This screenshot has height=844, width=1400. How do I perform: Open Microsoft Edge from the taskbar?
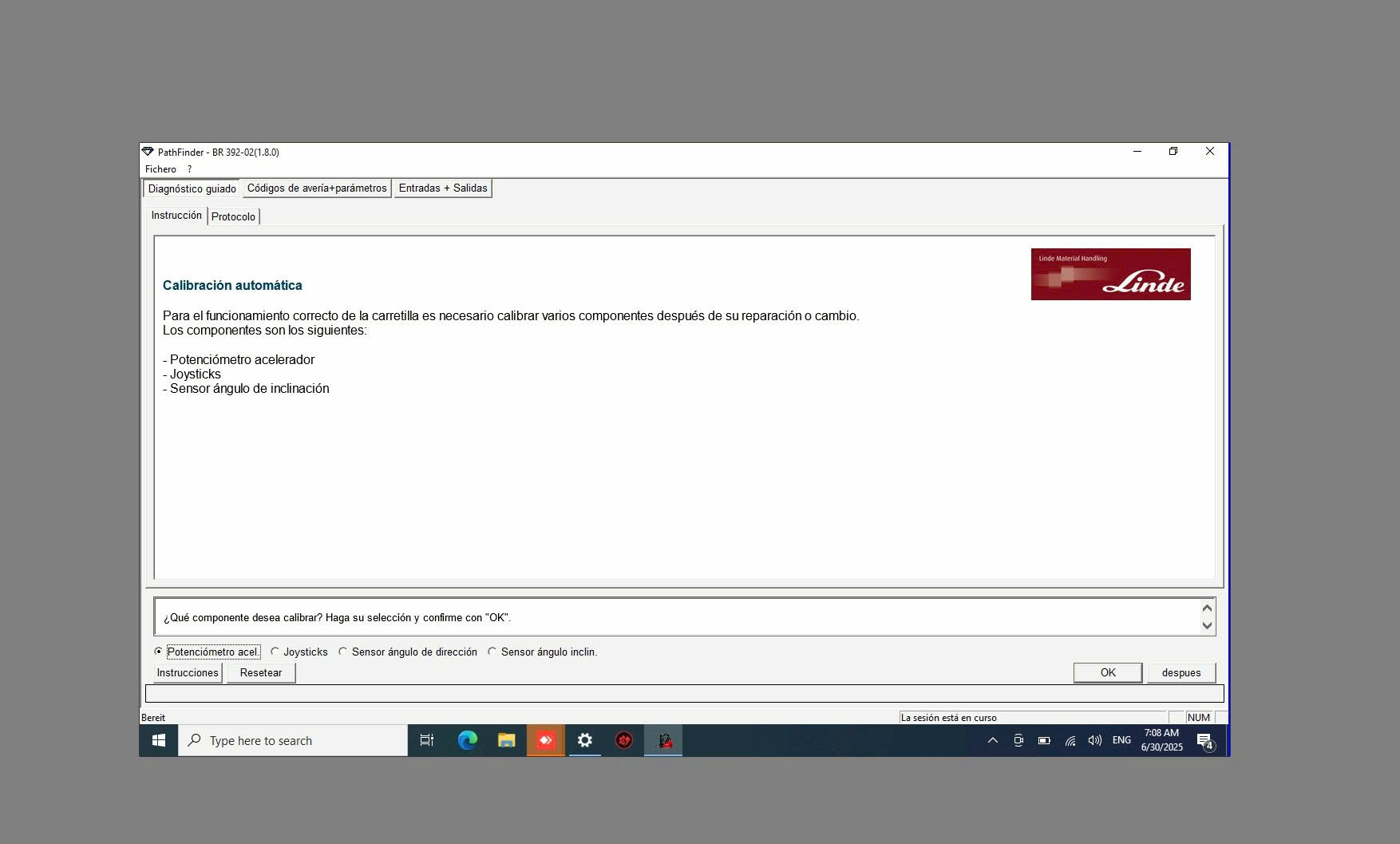[x=468, y=740]
